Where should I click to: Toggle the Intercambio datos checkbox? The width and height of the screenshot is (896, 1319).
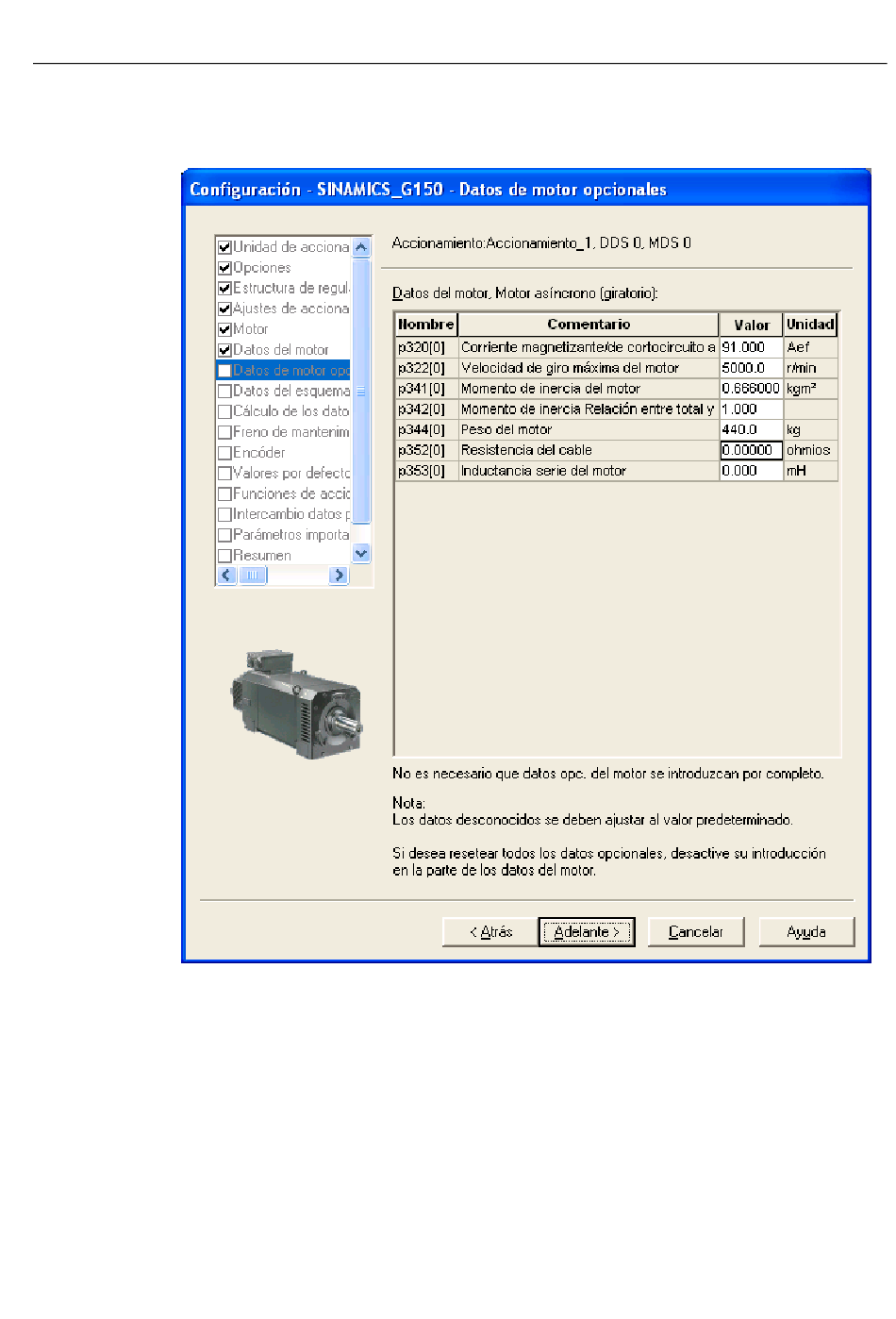pyautogui.click(x=224, y=514)
